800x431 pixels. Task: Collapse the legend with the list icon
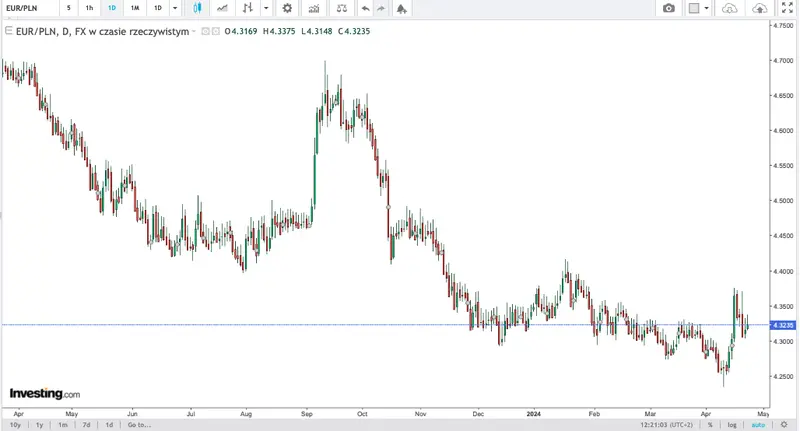(8, 31)
